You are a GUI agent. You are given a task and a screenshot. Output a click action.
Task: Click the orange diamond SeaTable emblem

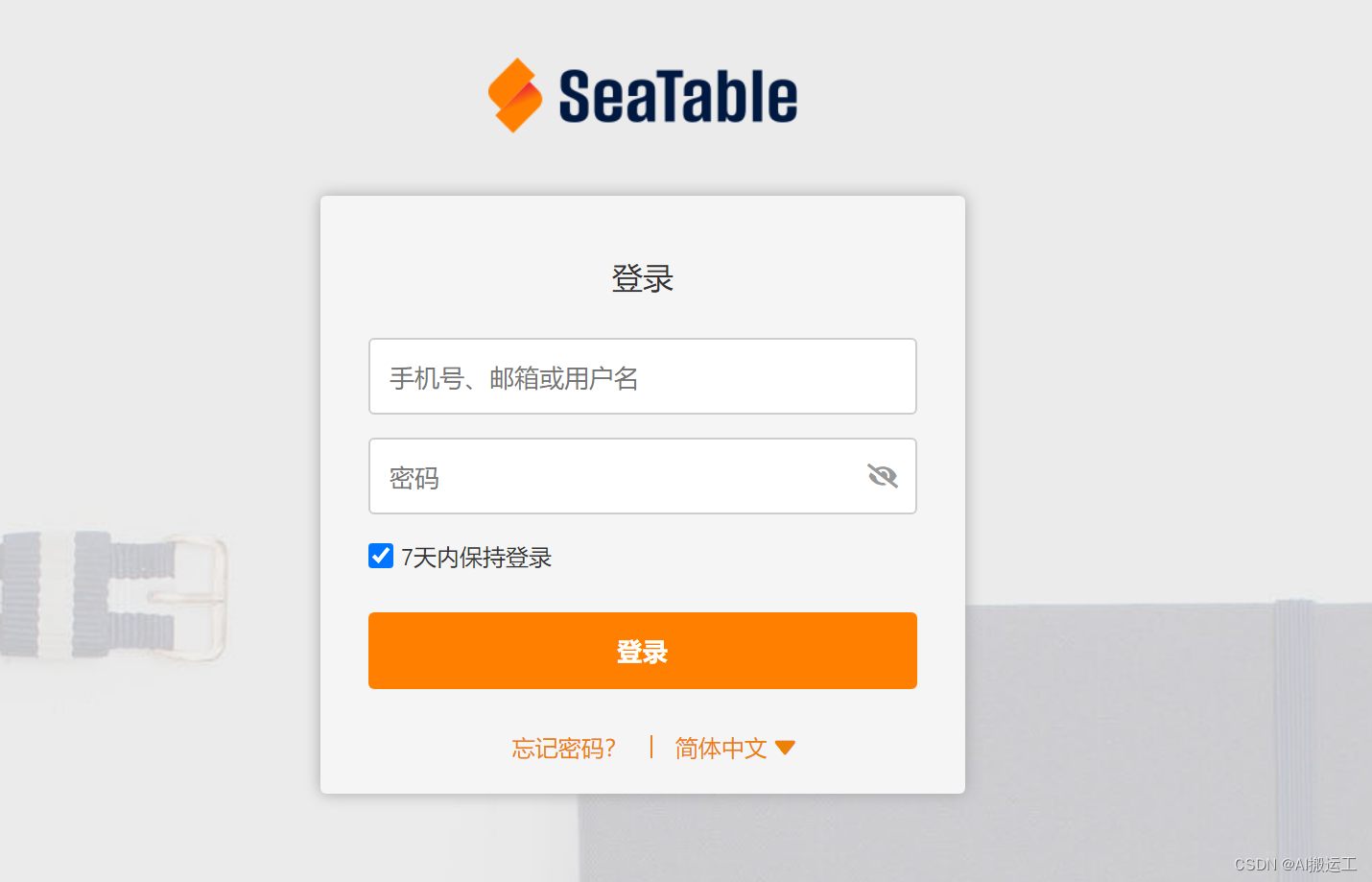pos(515,93)
